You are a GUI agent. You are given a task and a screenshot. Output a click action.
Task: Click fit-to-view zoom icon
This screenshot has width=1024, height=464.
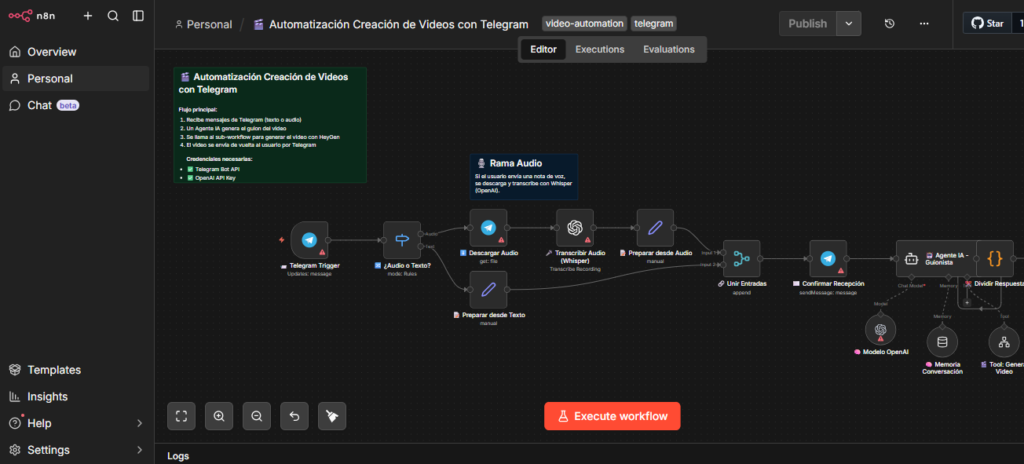point(182,416)
